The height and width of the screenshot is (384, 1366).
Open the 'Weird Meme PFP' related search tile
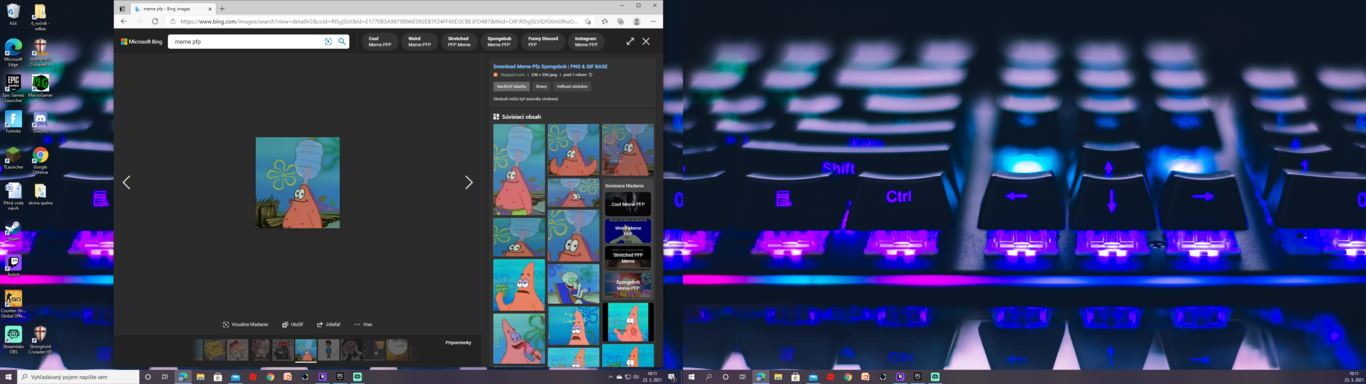click(628, 230)
